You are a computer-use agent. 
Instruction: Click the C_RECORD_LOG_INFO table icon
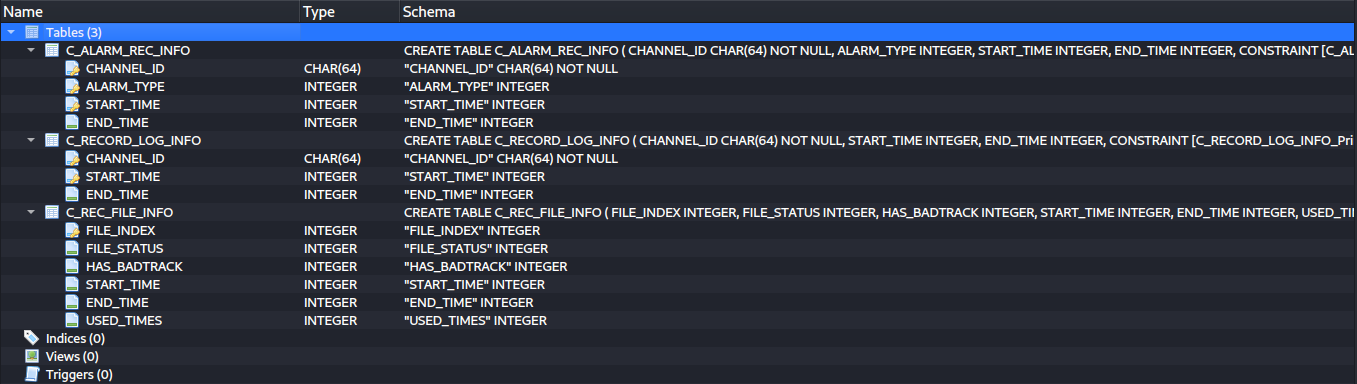point(53,140)
